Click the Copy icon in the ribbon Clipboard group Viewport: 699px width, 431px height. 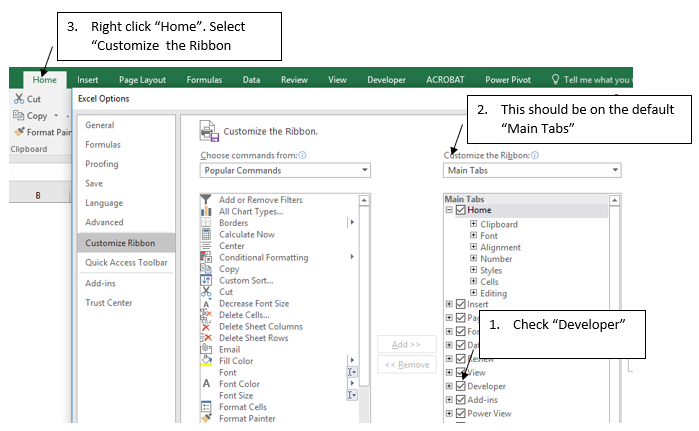point(18,115)
